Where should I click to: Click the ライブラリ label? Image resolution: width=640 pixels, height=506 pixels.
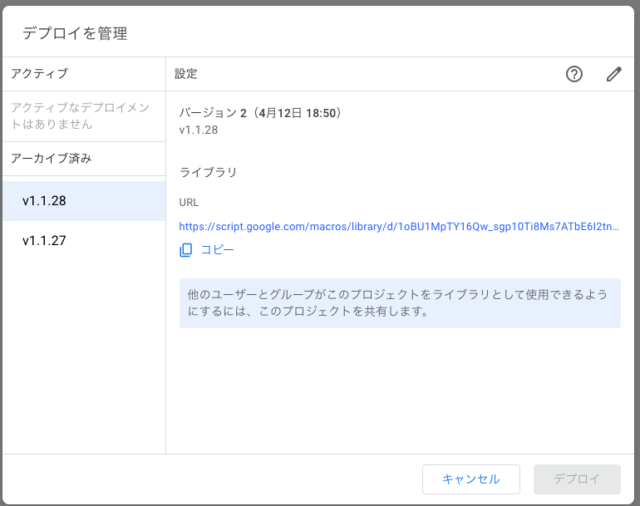point(208,173)
